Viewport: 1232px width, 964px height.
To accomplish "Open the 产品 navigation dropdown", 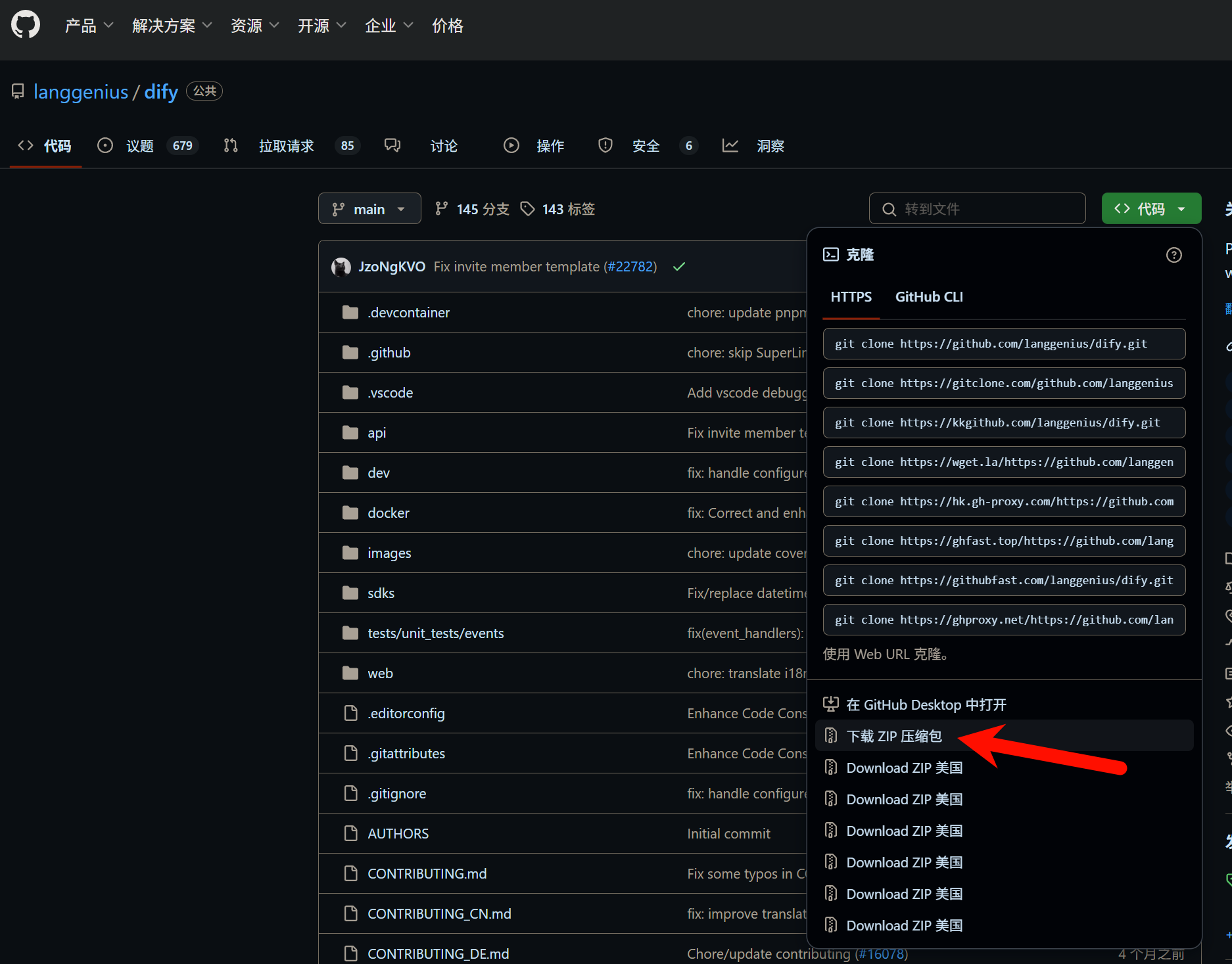I will pos(89,26).
